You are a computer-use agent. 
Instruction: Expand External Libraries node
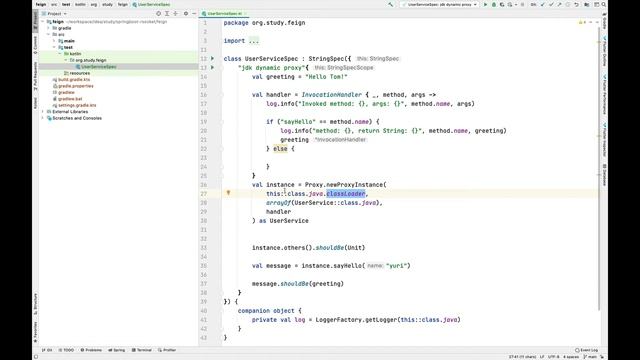coord(43,111)
